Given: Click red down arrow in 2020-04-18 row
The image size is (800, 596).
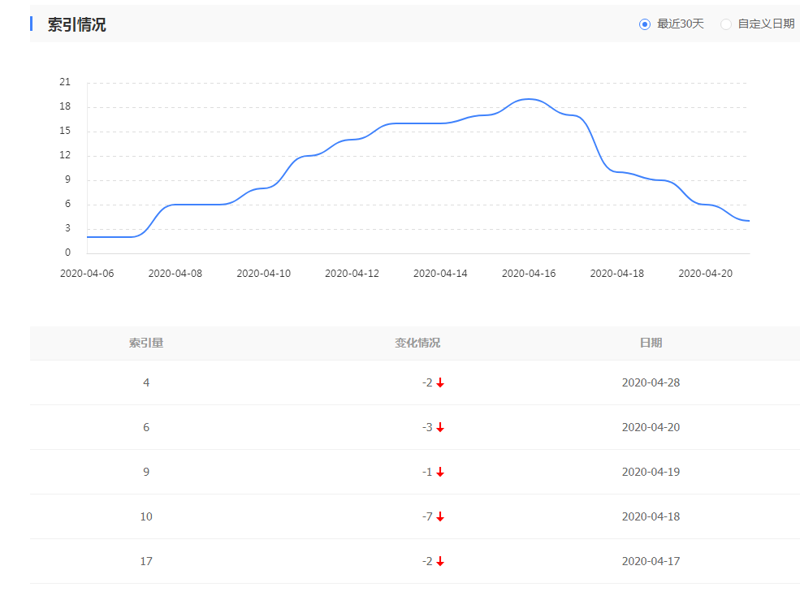Looking at the screenshot, I should pyautogui.click(x=440, y=516).
